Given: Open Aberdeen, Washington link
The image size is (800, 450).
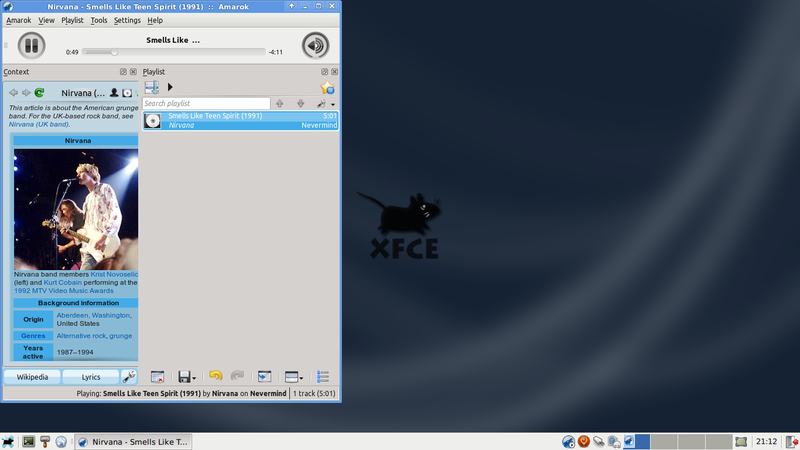Looking at the screenshot, I should pos(94,315).
